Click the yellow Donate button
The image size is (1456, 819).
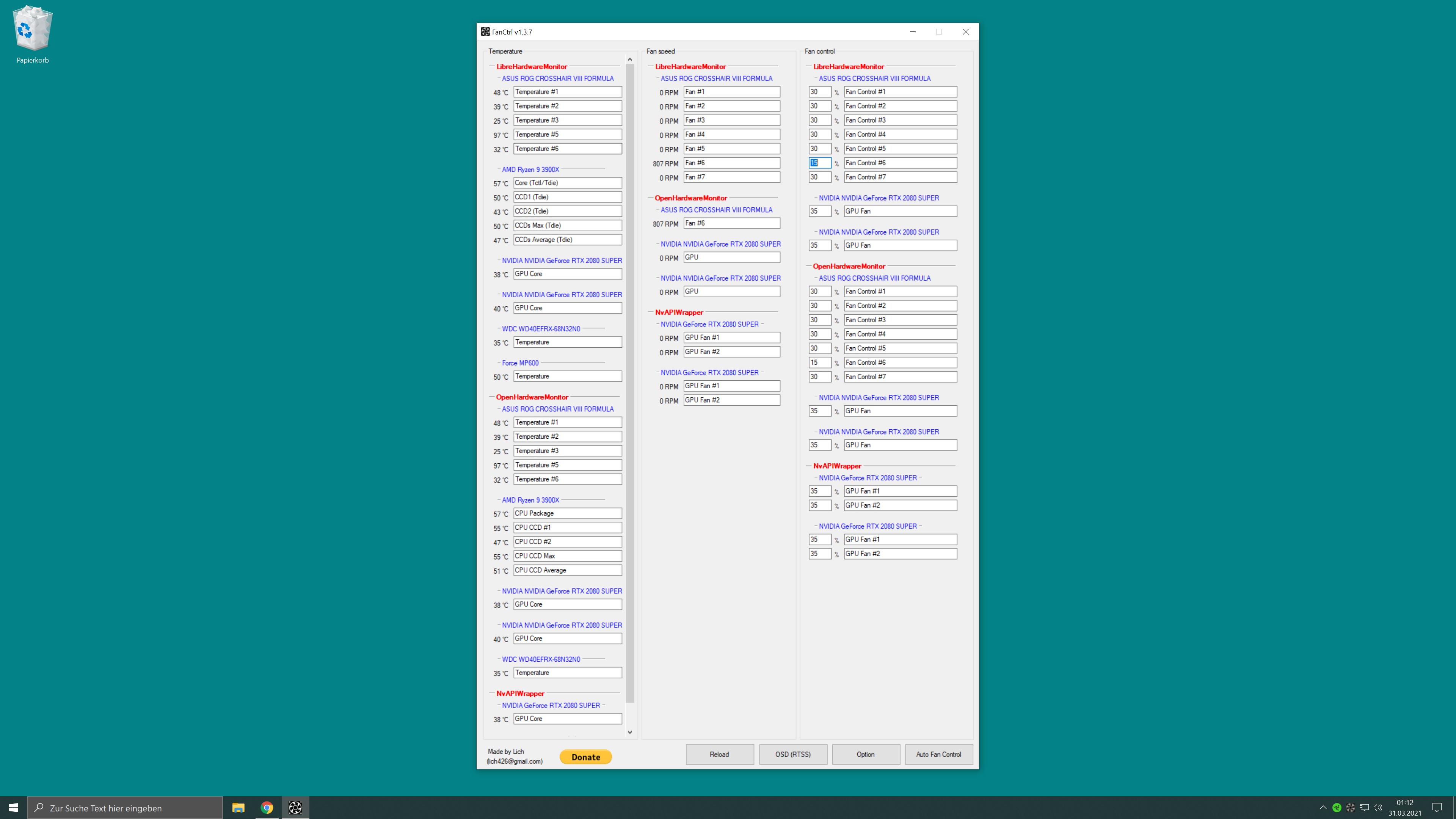pos(585,758)
